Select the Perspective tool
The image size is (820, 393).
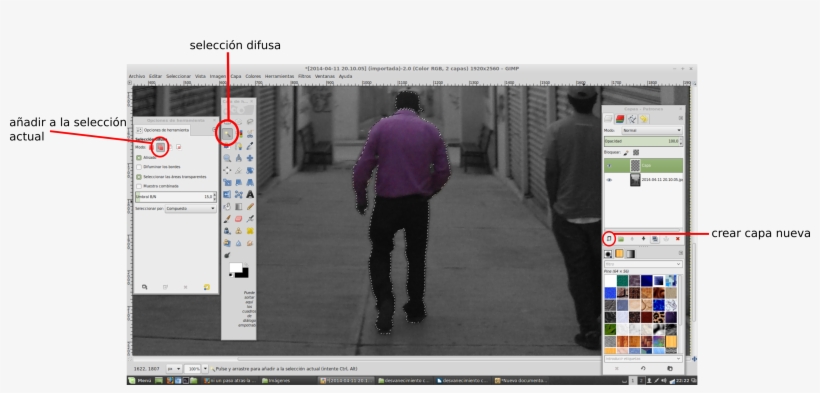tap(250, 182)
